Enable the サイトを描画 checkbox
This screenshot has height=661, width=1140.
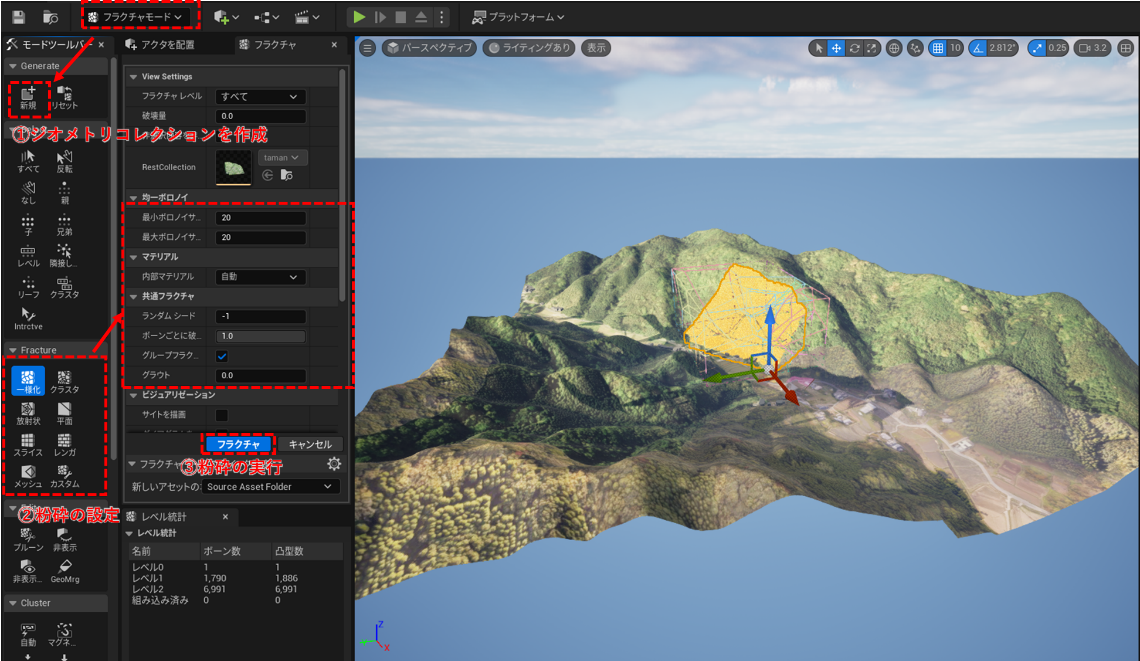coord(222,414)
